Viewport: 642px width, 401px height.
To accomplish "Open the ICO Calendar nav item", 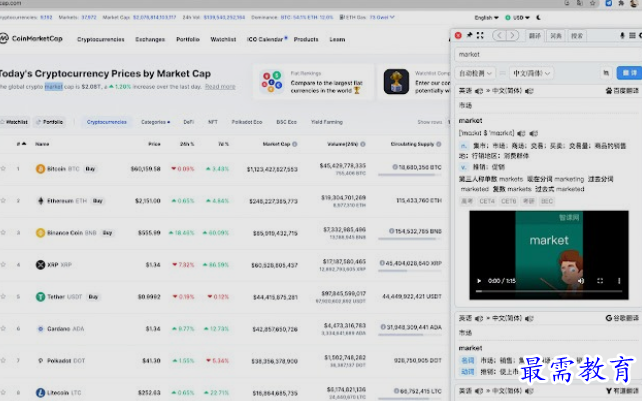I will point(267,39).
